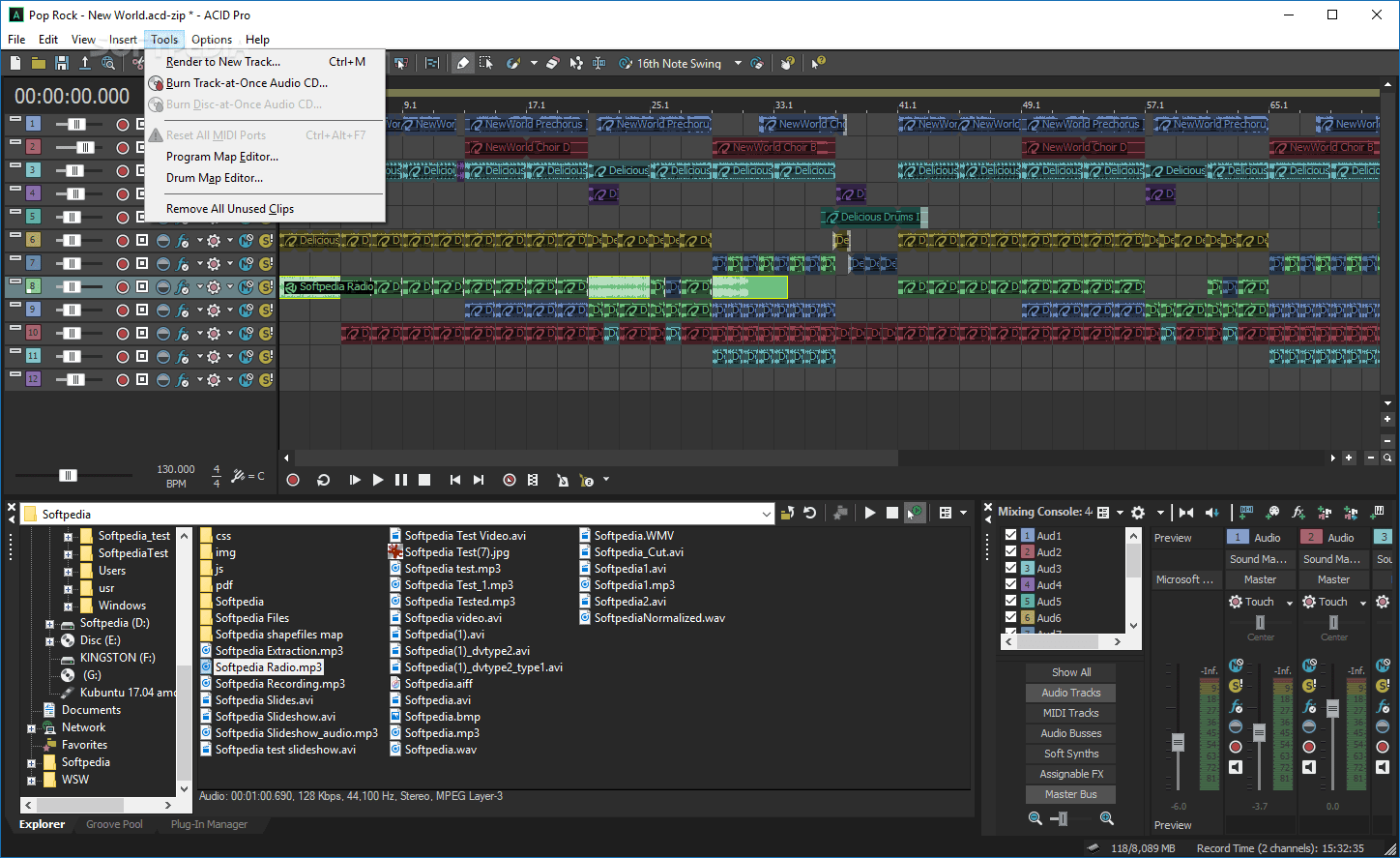Click Go to End transport button
1400x858 pixels.
click(x=479, y=480)
